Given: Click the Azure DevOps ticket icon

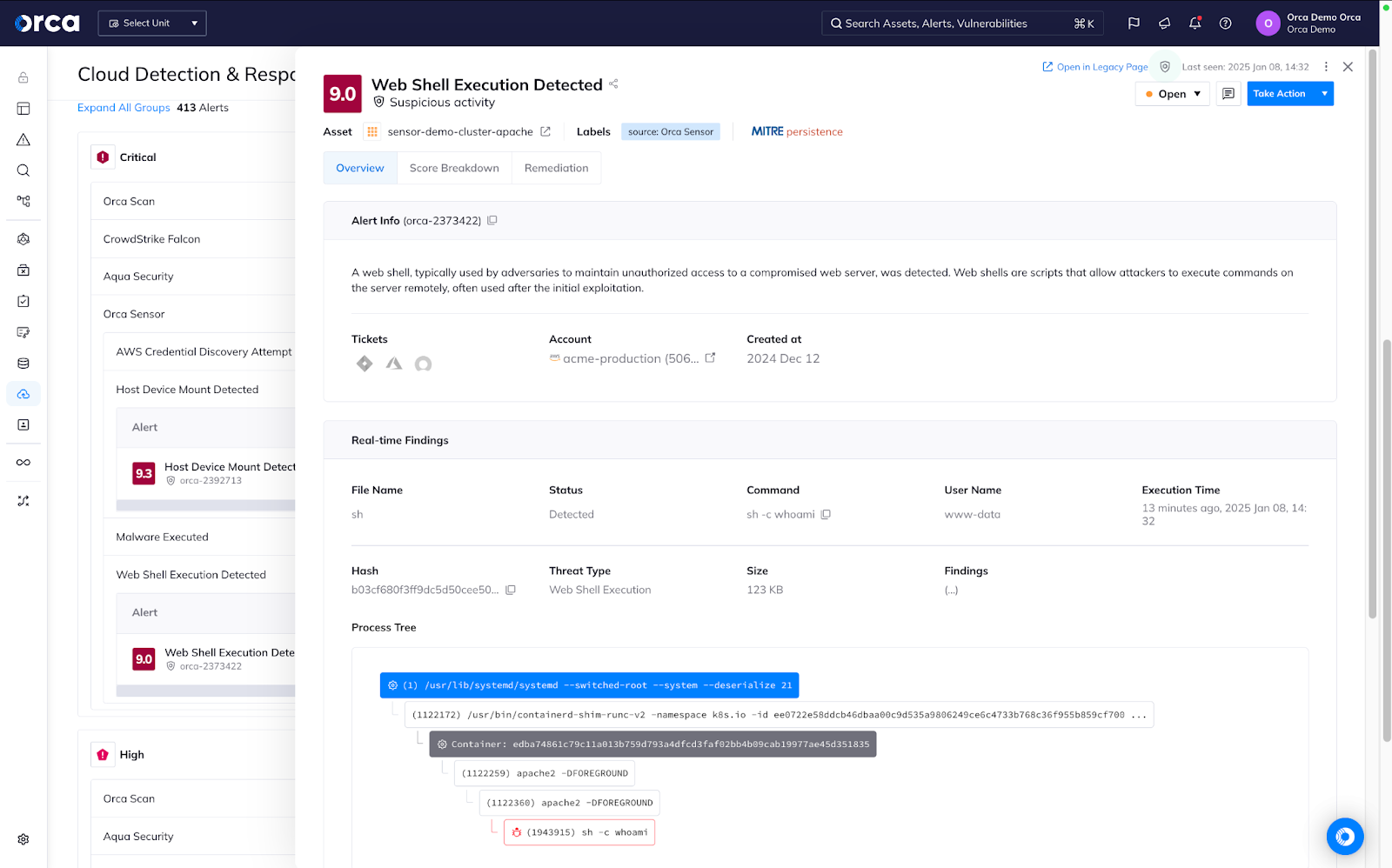Looking at the screenshot, I should click(394, 364).
